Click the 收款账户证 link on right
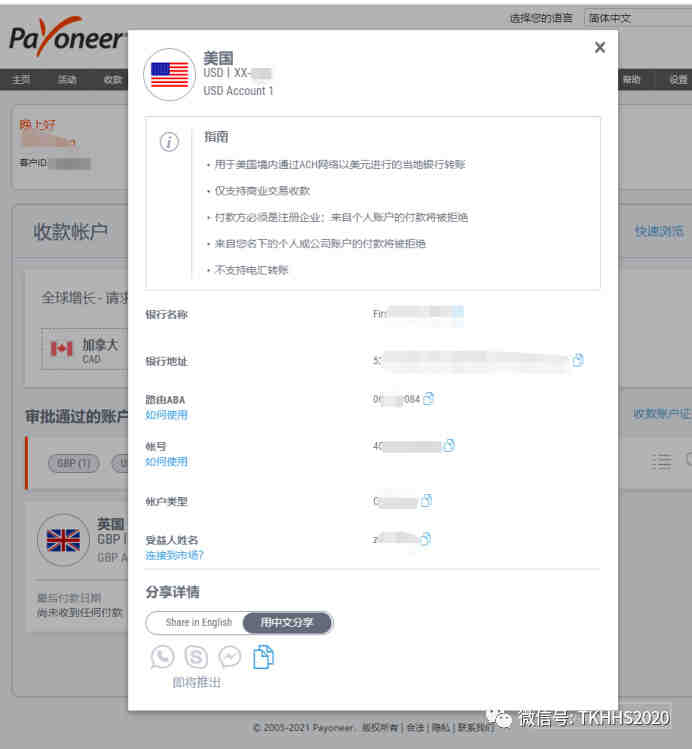Image resolution: width=692 pixels, height=749 pixels. click(662, 414)
